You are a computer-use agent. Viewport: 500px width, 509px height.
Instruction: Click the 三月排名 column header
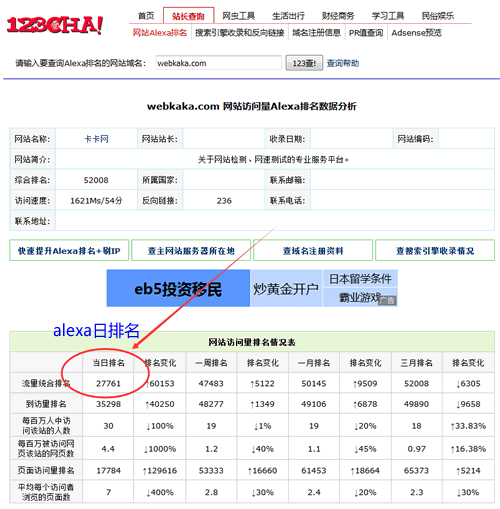click(x=417, y=363)
